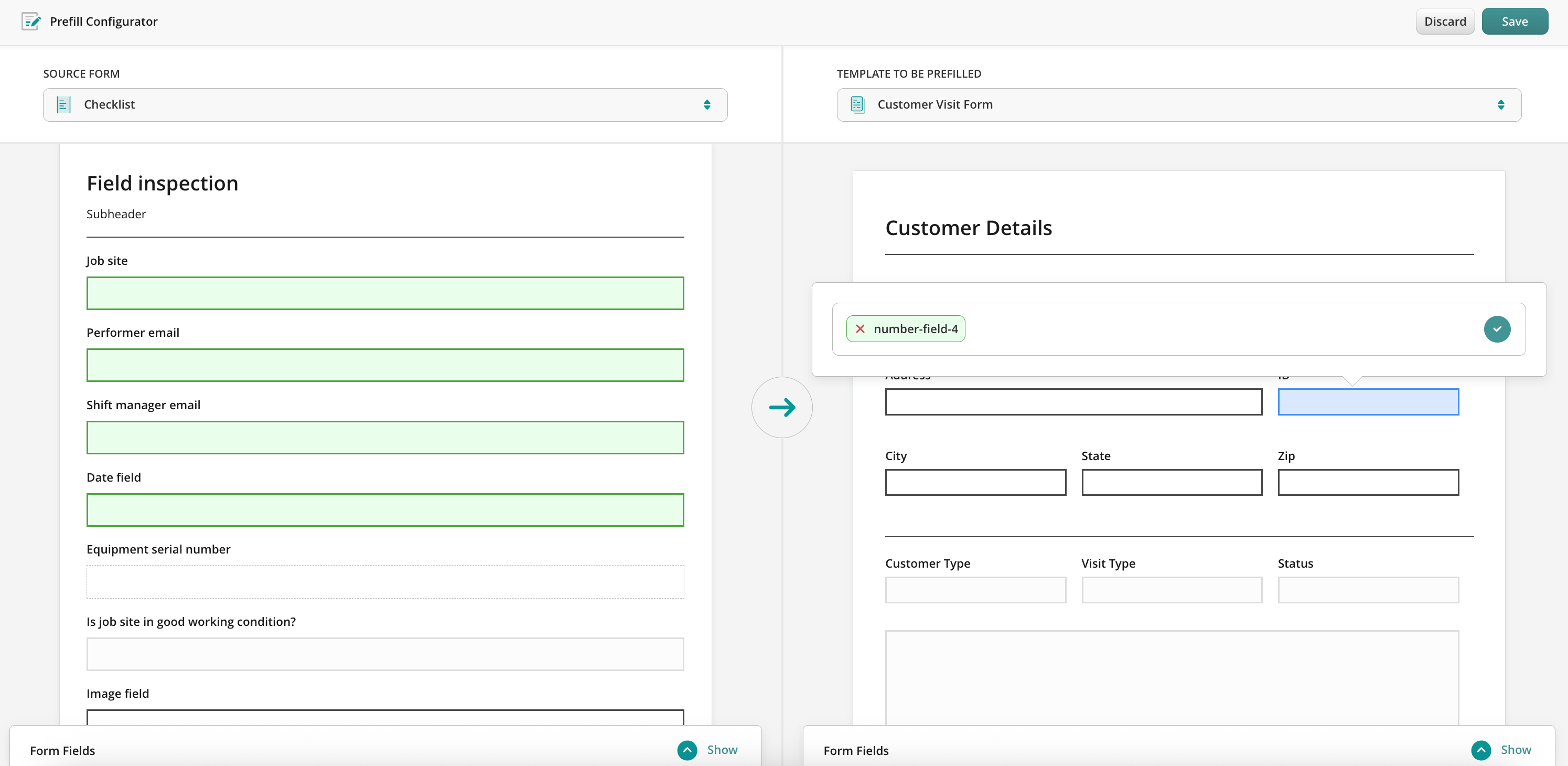Remove the number-field-4 tag with the red X
Screen dimensions: 1568x766
tap(860, 329)
